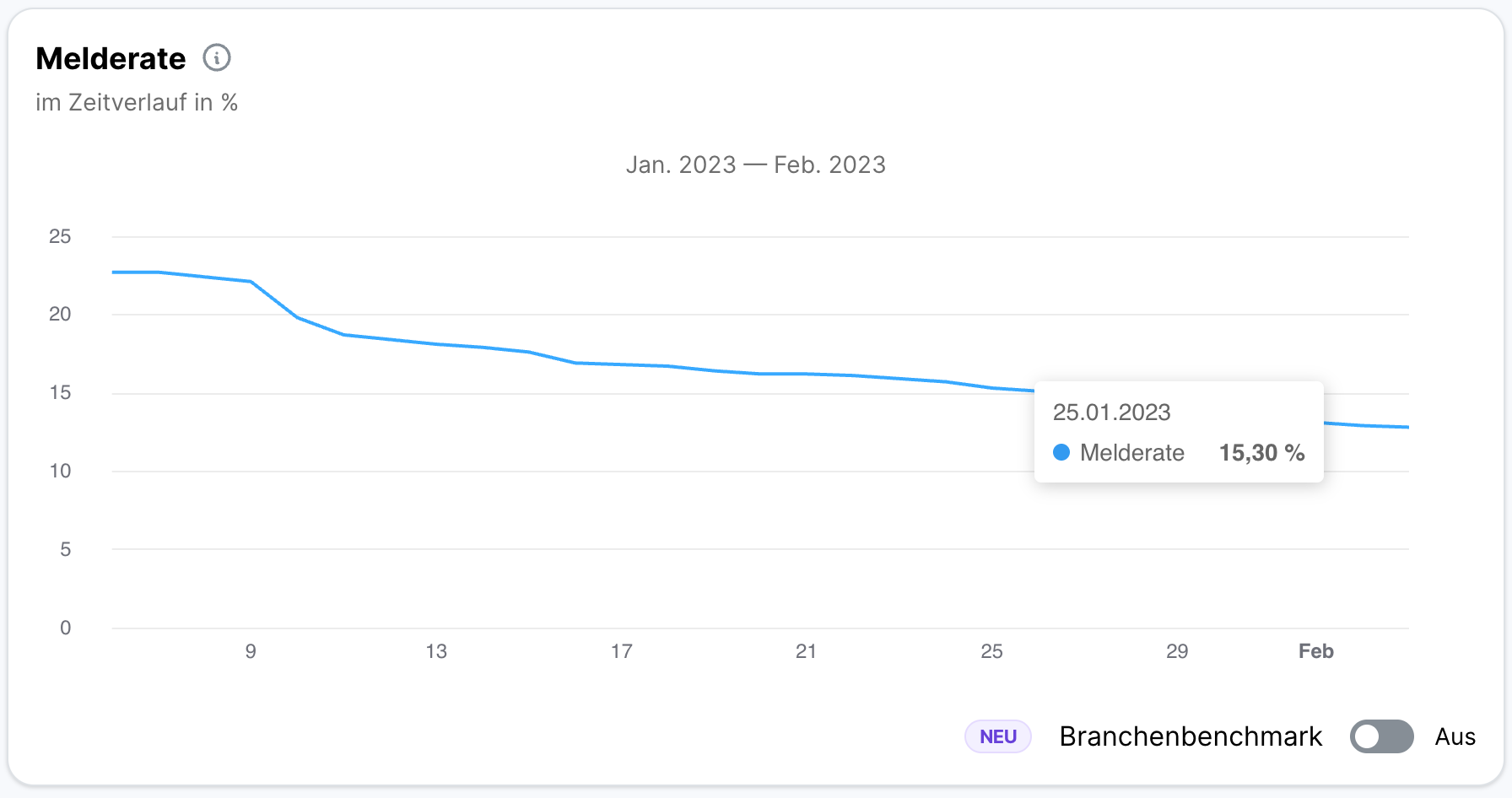The height and width of the screenshot is (798, 1512).
Task: Click the blue trend line at its starting point
Action: (114, 272)
